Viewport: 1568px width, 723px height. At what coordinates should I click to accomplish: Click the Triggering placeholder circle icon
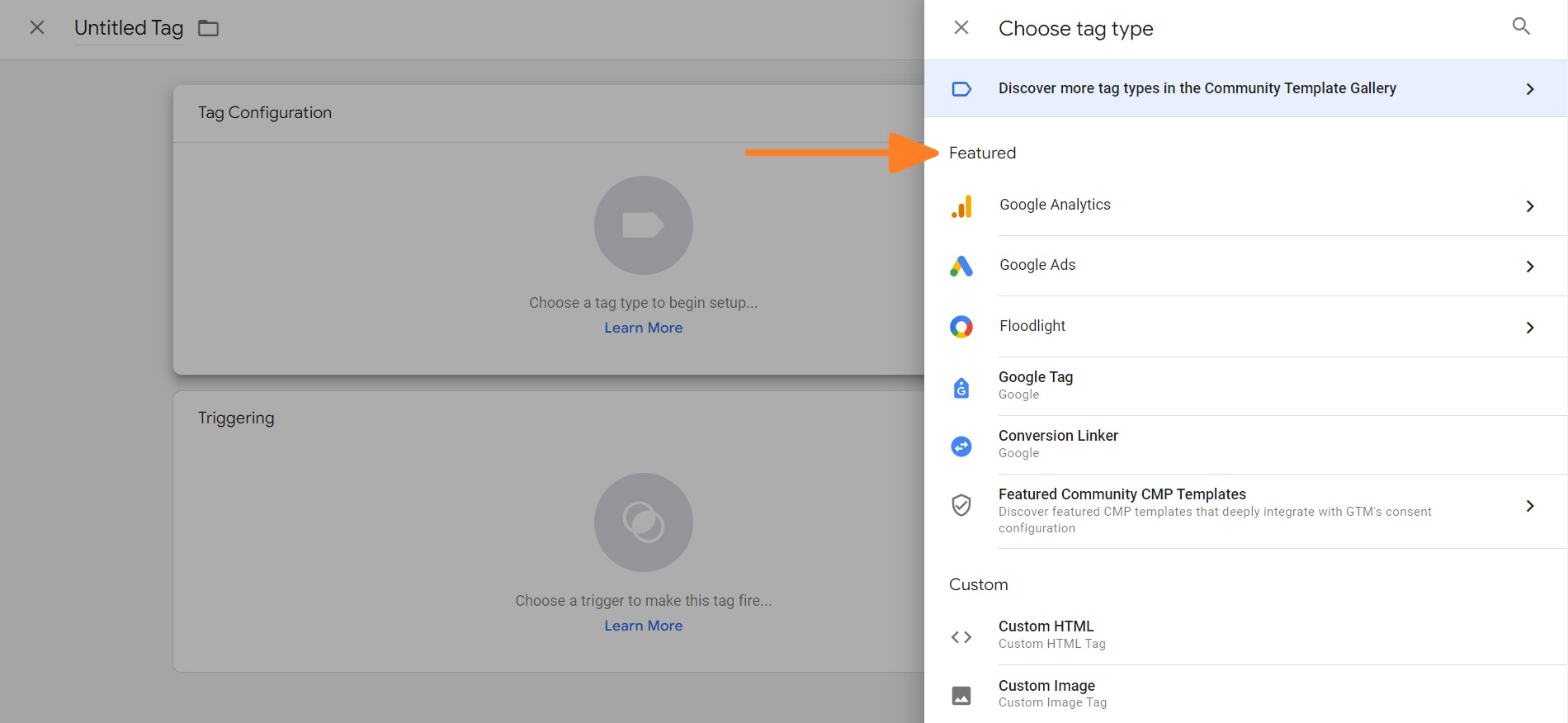tap(644, 522)
